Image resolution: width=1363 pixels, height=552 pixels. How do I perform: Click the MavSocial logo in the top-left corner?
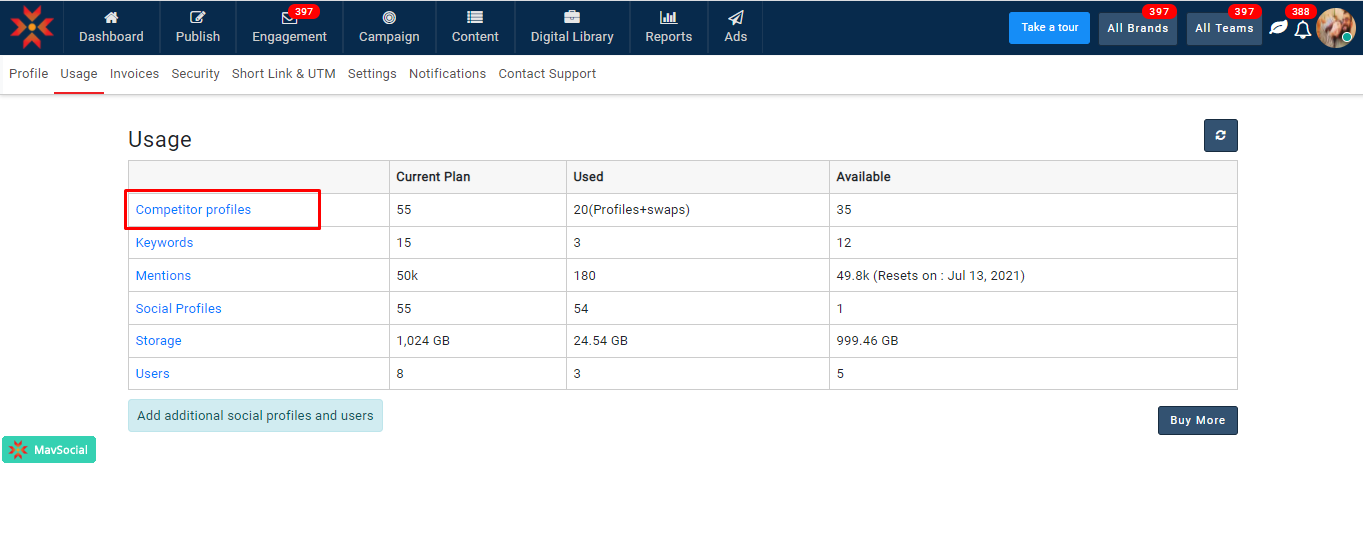(31, 27)
